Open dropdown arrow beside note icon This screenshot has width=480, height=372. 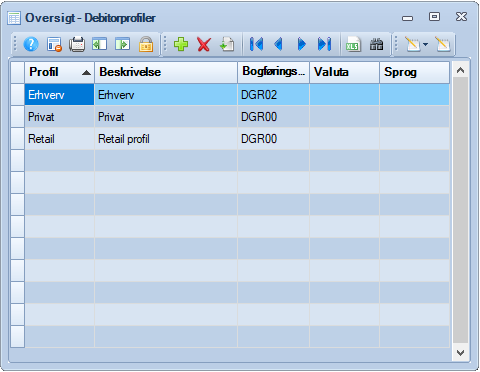[426, 44]
